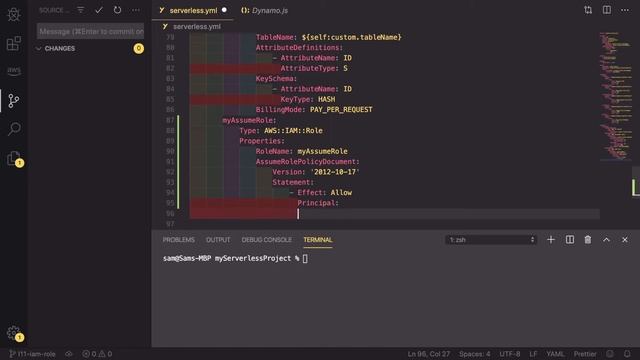Screen dimensions: 640x360
Task: Switch to the serverless.yml tab
Action: tap(193, 11)
